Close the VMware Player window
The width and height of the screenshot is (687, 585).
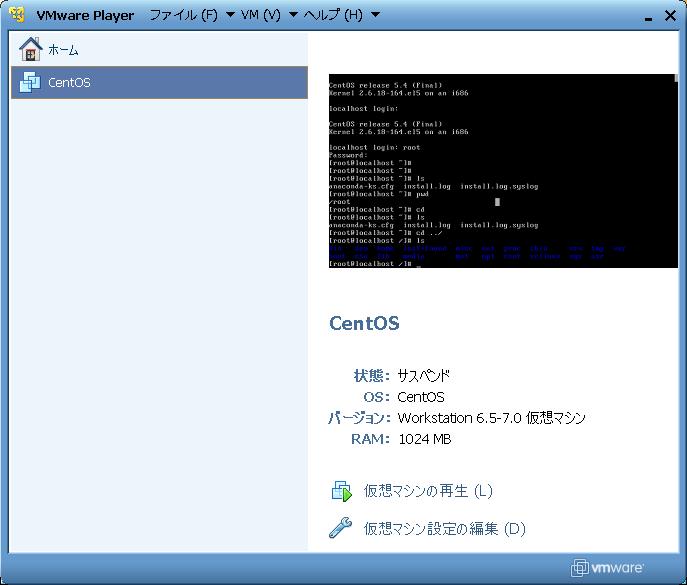[x=670, y=15]
